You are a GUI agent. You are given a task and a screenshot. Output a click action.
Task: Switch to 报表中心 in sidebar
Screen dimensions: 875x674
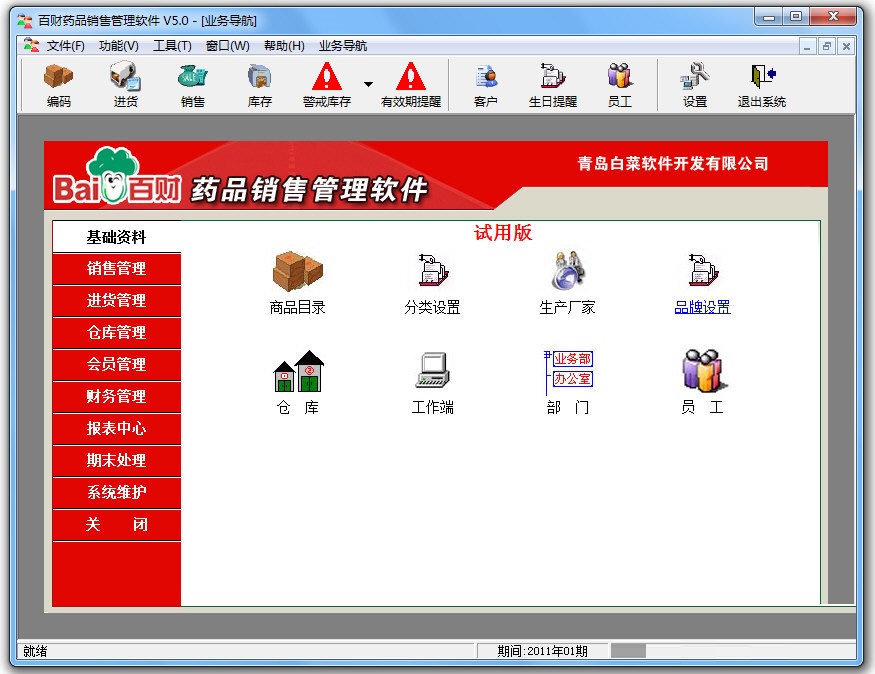pos(117,429)
